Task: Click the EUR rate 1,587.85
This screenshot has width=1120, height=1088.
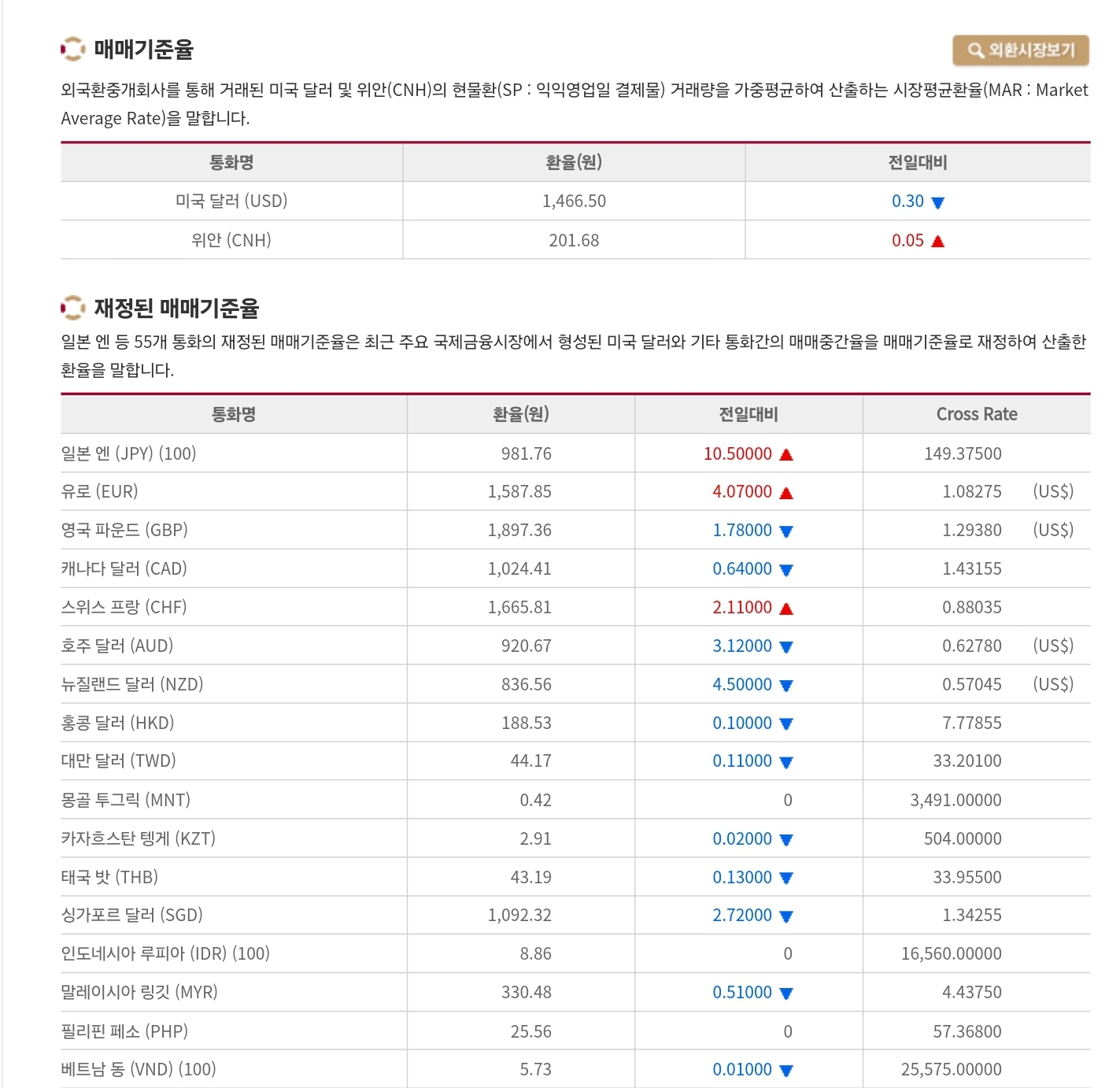Action: [x=519, y=491]
